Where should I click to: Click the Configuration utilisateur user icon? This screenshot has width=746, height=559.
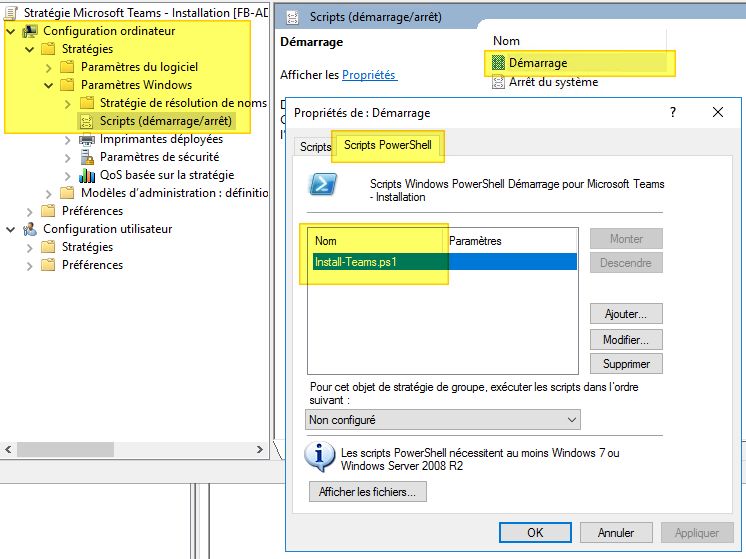29,229
